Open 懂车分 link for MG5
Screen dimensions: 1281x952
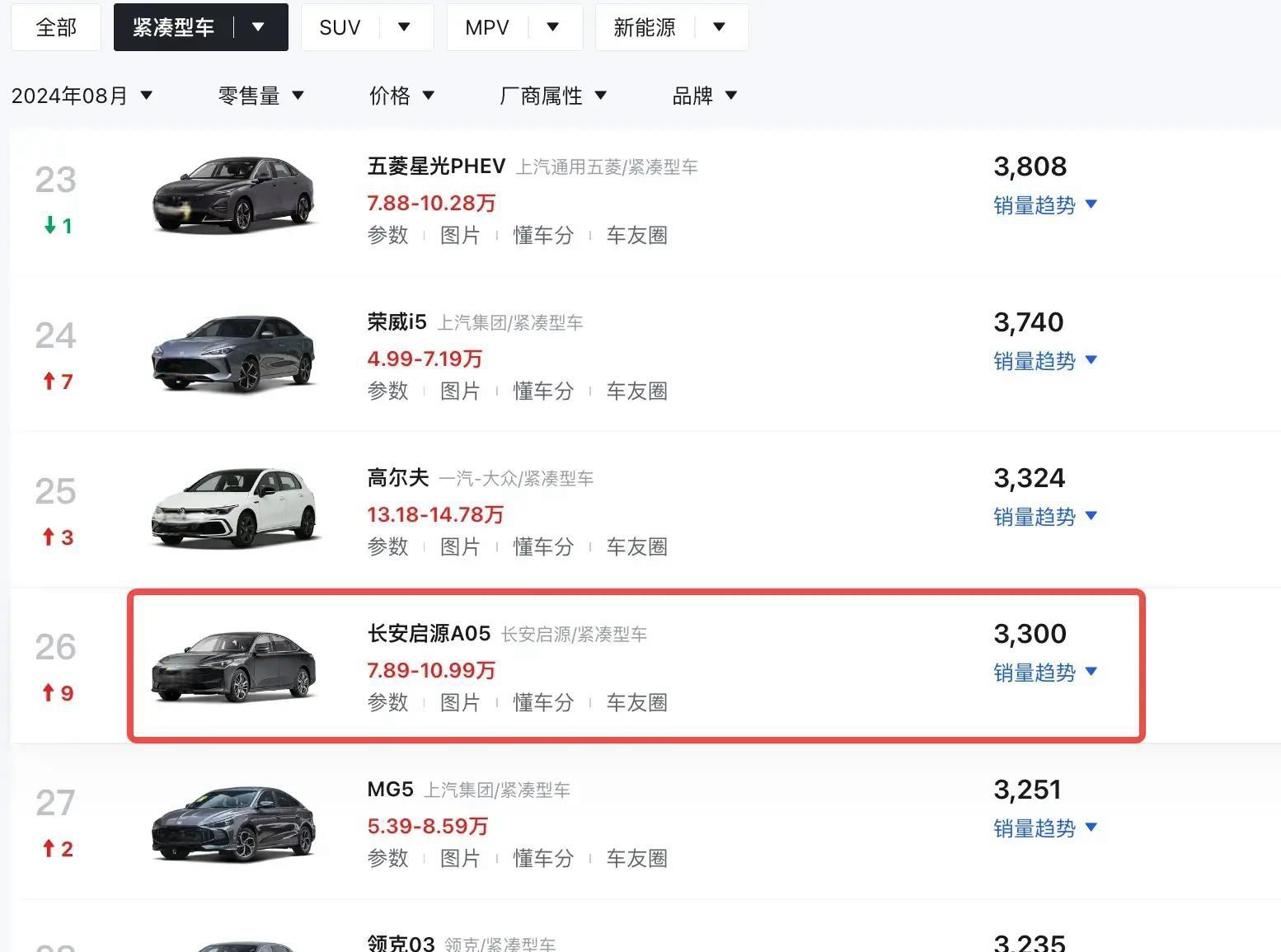pos(543,858)
